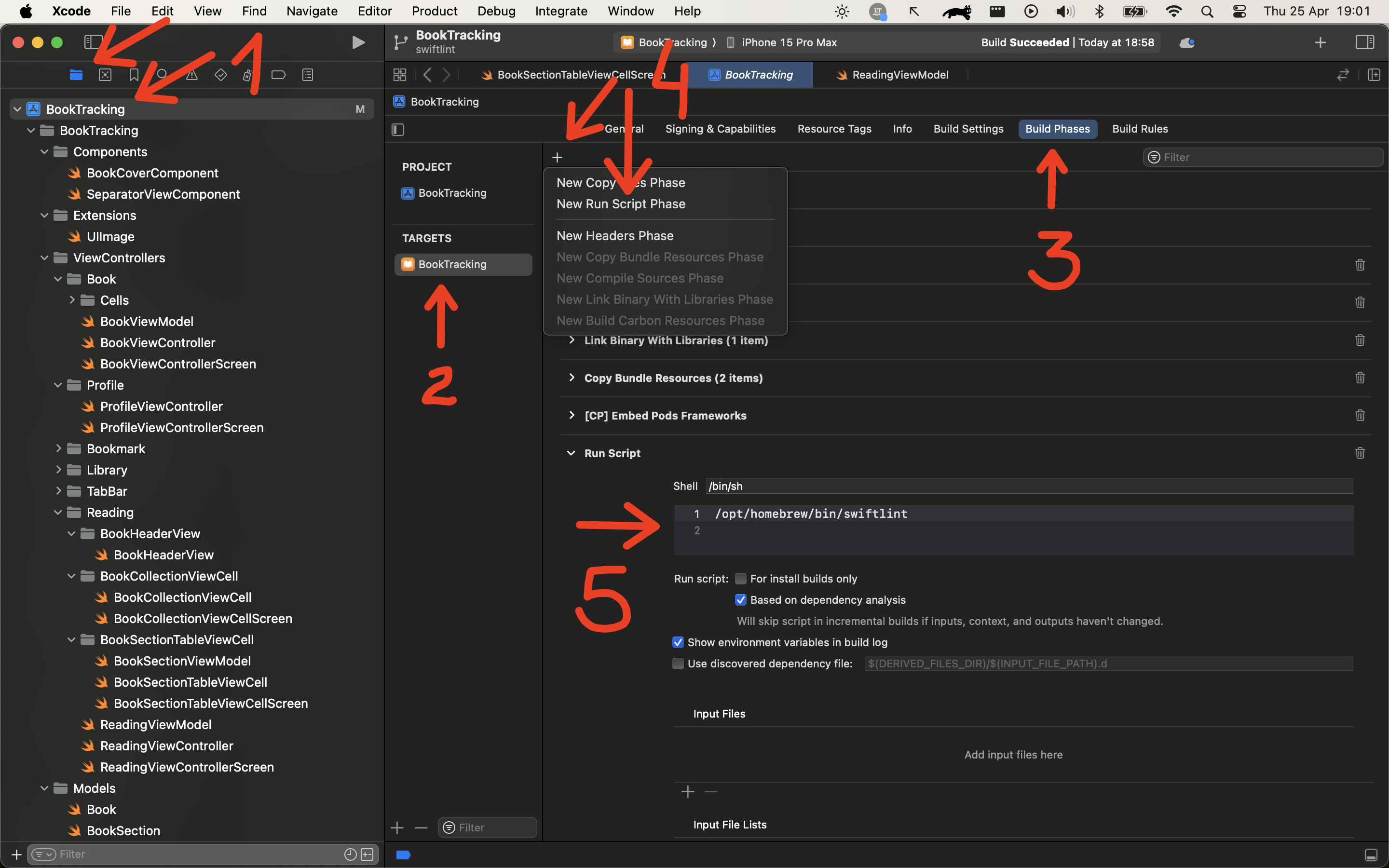The width and height of the screenshot is (1389, 868).
Task: Click the swiftlint script line in editor
Action: (810, 514)
